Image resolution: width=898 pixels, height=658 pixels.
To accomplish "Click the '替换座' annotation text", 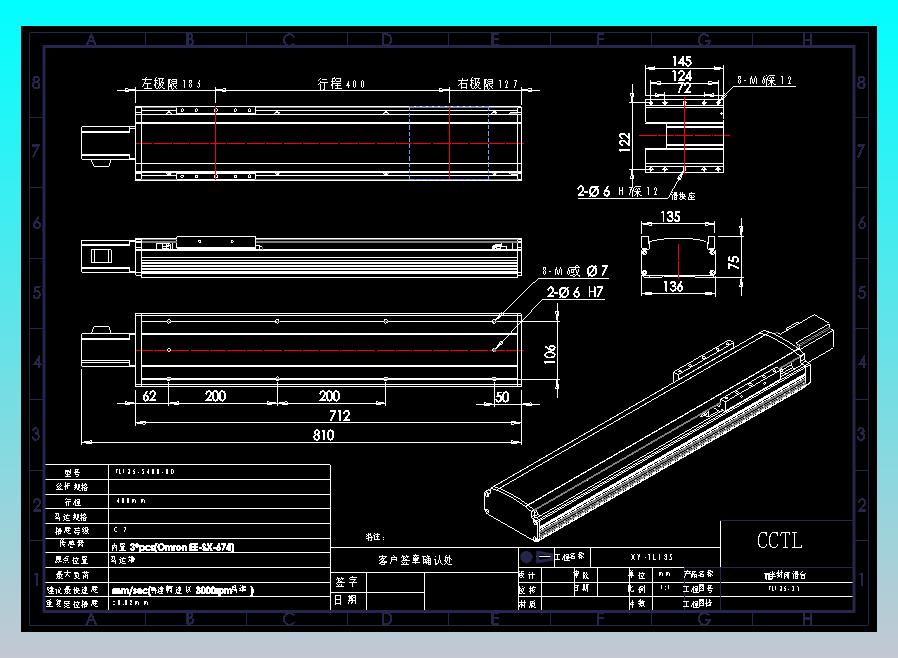I will pos(683,196).
